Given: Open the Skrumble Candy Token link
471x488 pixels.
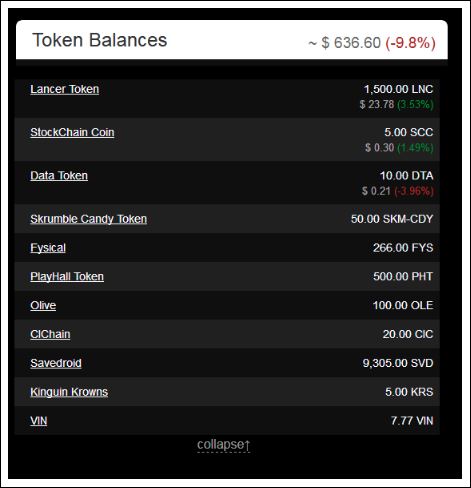Looking at the screenshot, I should (89, 219).
